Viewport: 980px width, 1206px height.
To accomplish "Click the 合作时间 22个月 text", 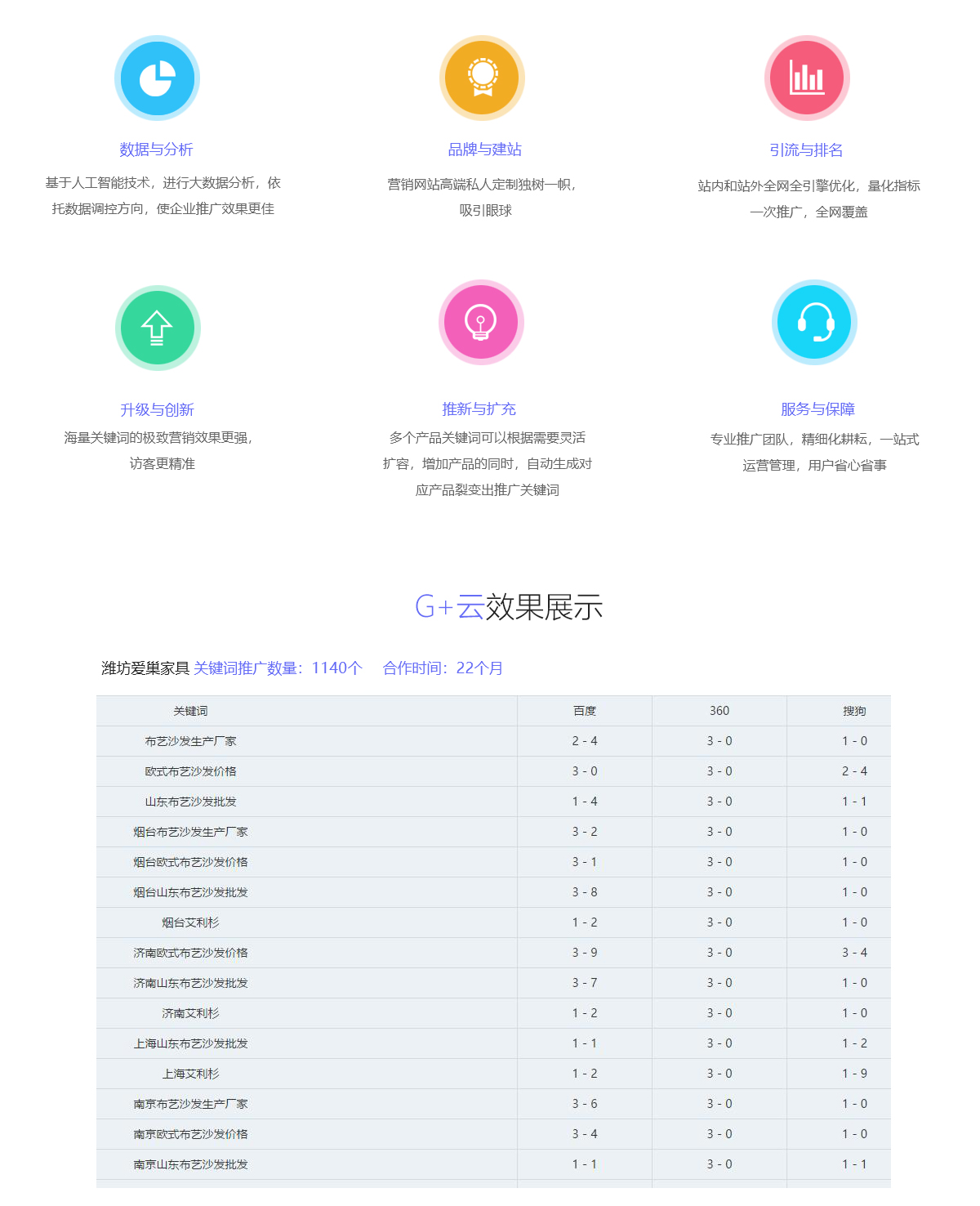I will pyautogui.click(x=443, y=668).
